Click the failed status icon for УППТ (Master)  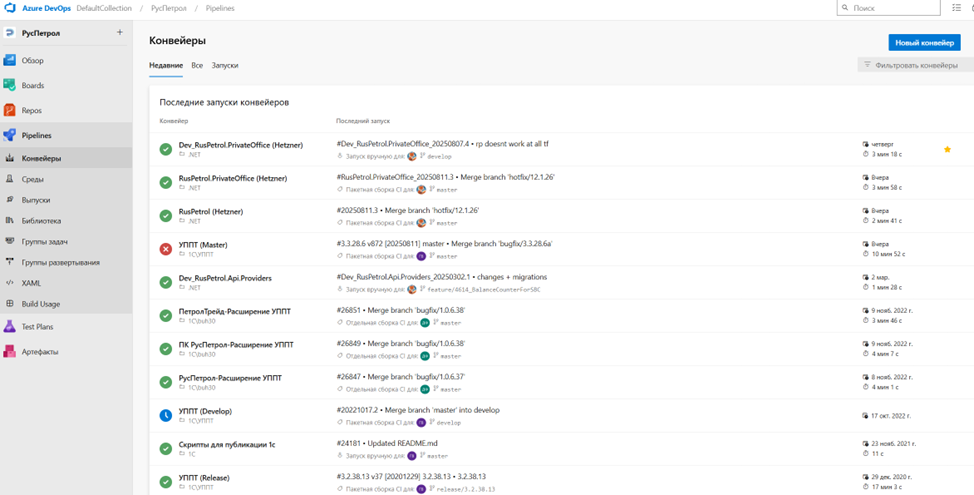[x=165, y=248]
